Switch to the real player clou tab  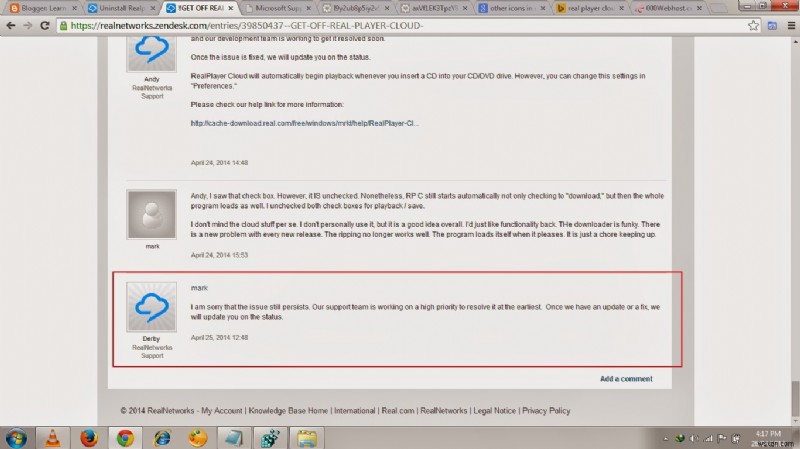pyautogui.click(x=590, y=8)
